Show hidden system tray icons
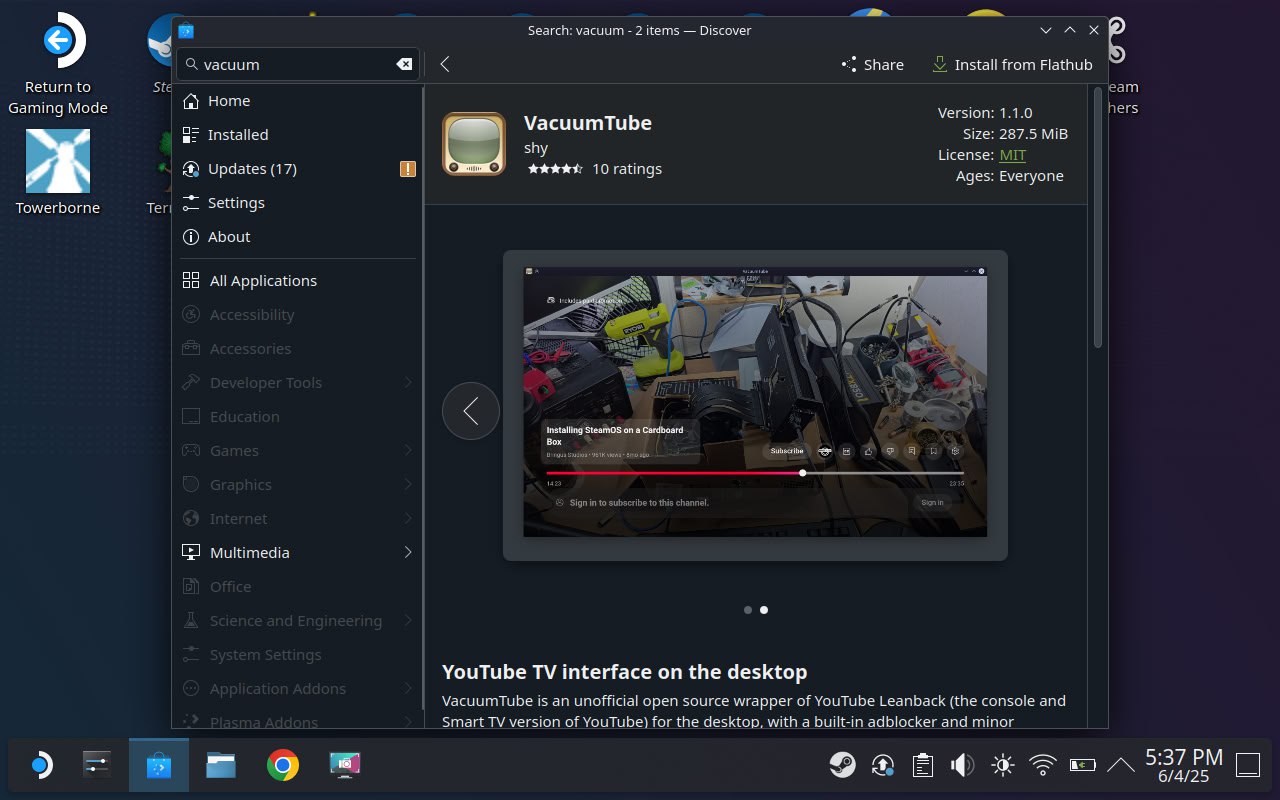Screen dimensions: 1280x800 coord(1121,766)
